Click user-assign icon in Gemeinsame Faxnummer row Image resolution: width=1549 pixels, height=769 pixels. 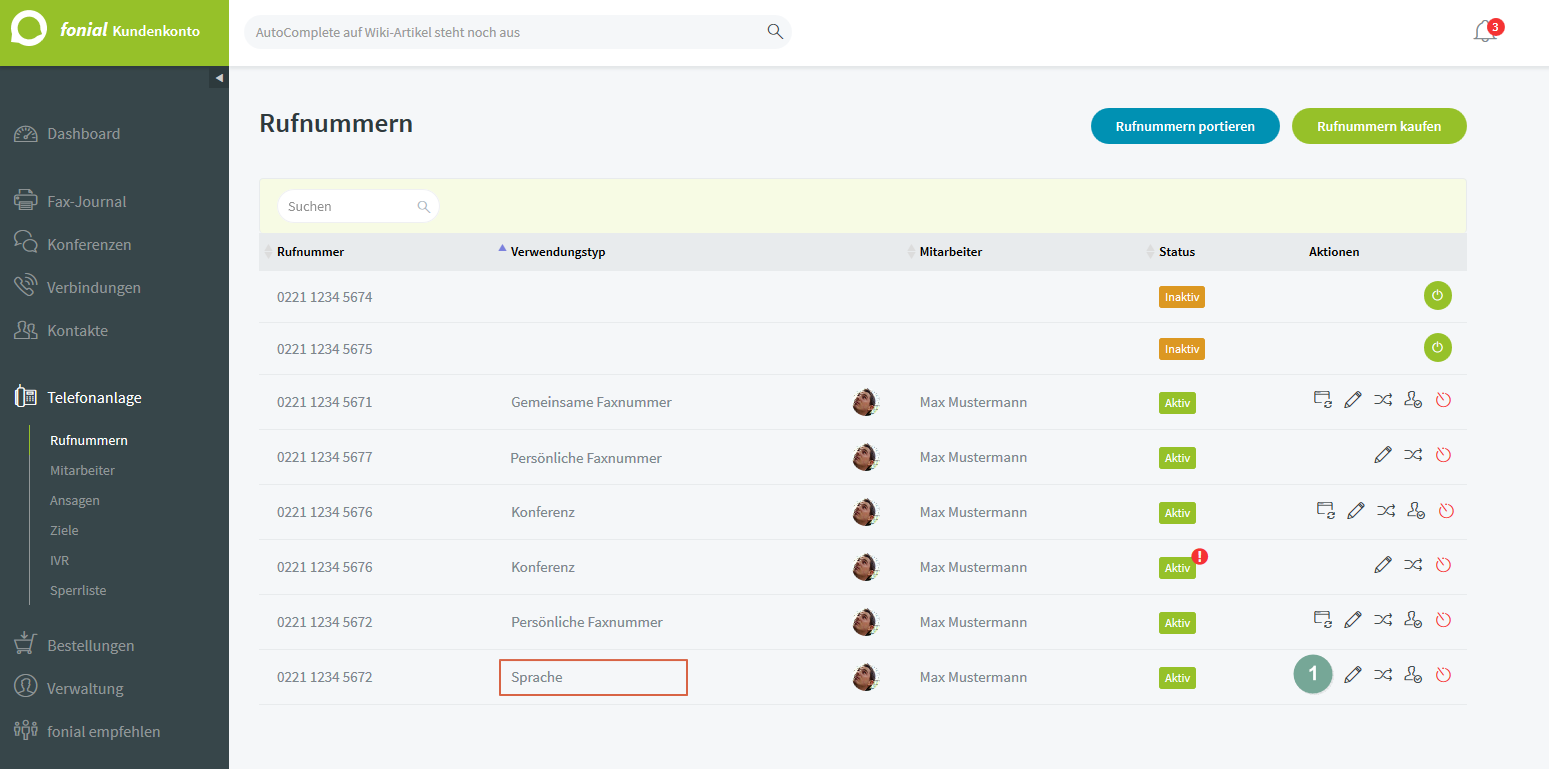tap(1412, 401)
